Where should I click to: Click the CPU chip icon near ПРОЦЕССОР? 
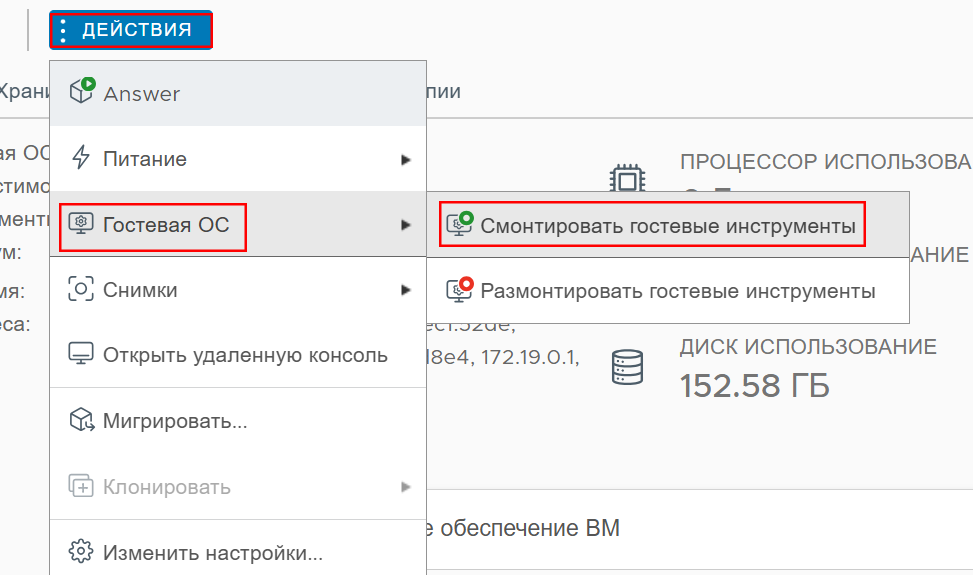pos(627,179)
